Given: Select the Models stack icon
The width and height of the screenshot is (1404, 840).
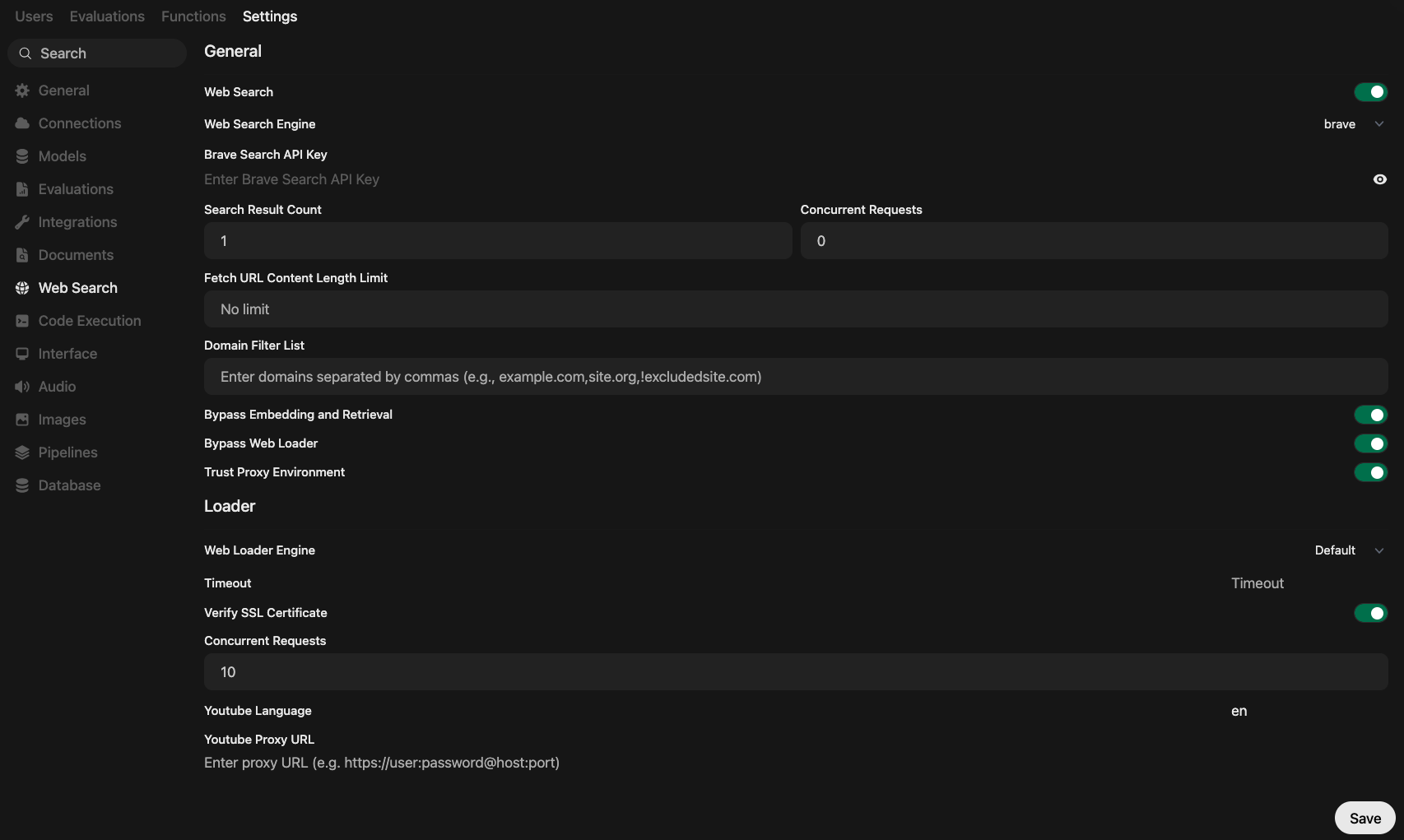Looking at the screenshot, I should point(22,156).
